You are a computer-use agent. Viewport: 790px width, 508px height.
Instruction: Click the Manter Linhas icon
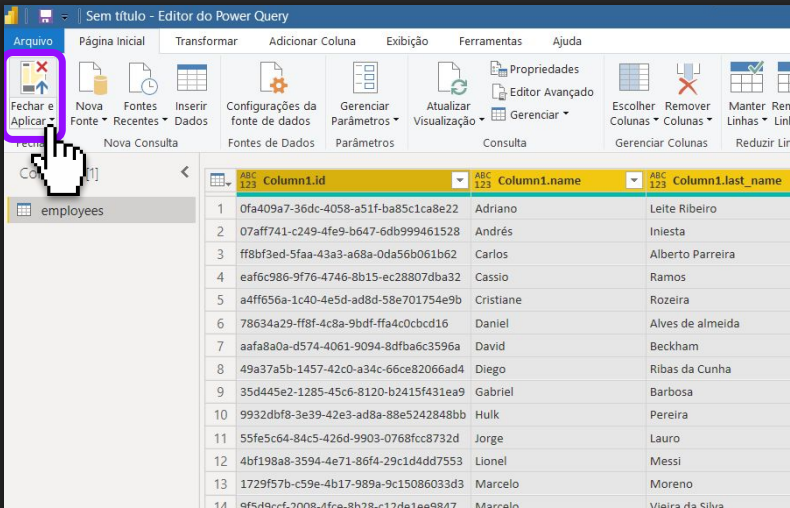tap(747, 77)
